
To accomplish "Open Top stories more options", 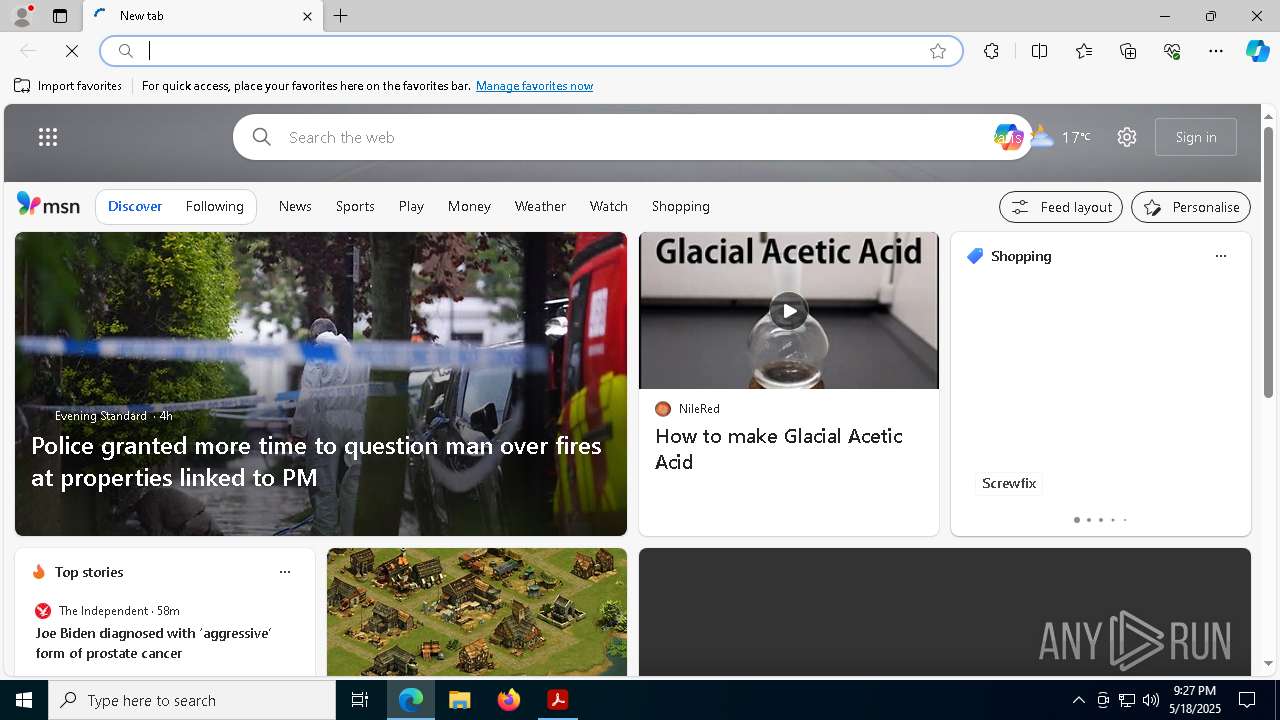I will (x=285, y=572).
